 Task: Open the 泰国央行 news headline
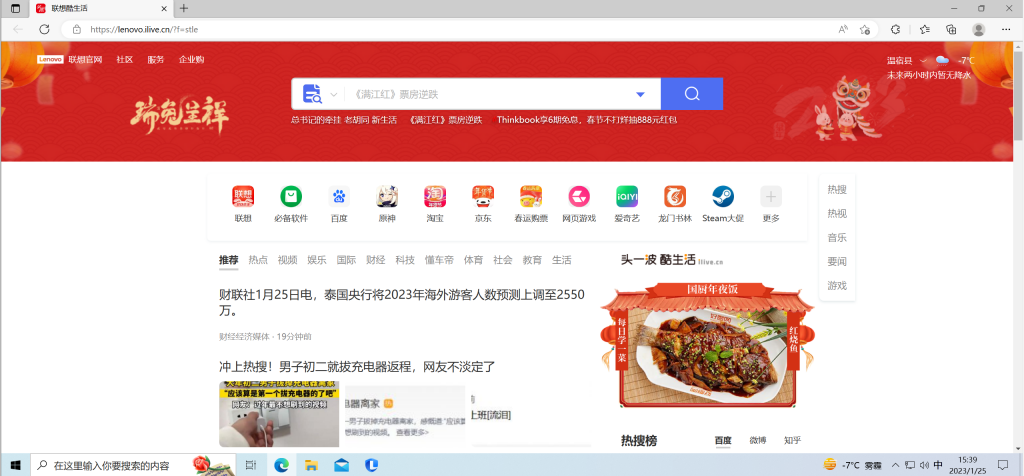402,302
